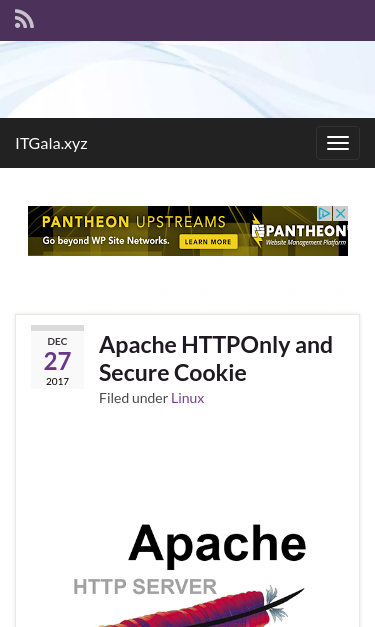Screen dimensions: 375x627
Task: Click the wavy header banner image
Action: click(188, 79)
